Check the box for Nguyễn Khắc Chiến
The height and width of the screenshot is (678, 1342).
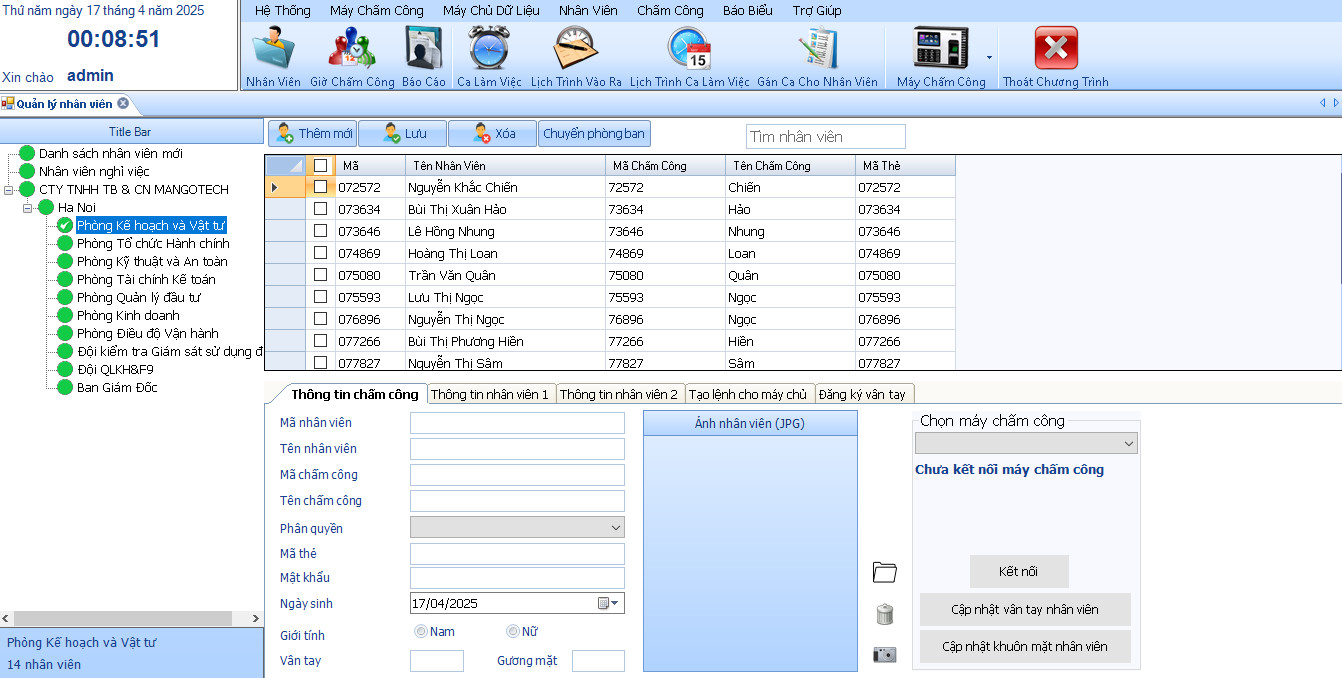tap(320, 187)
